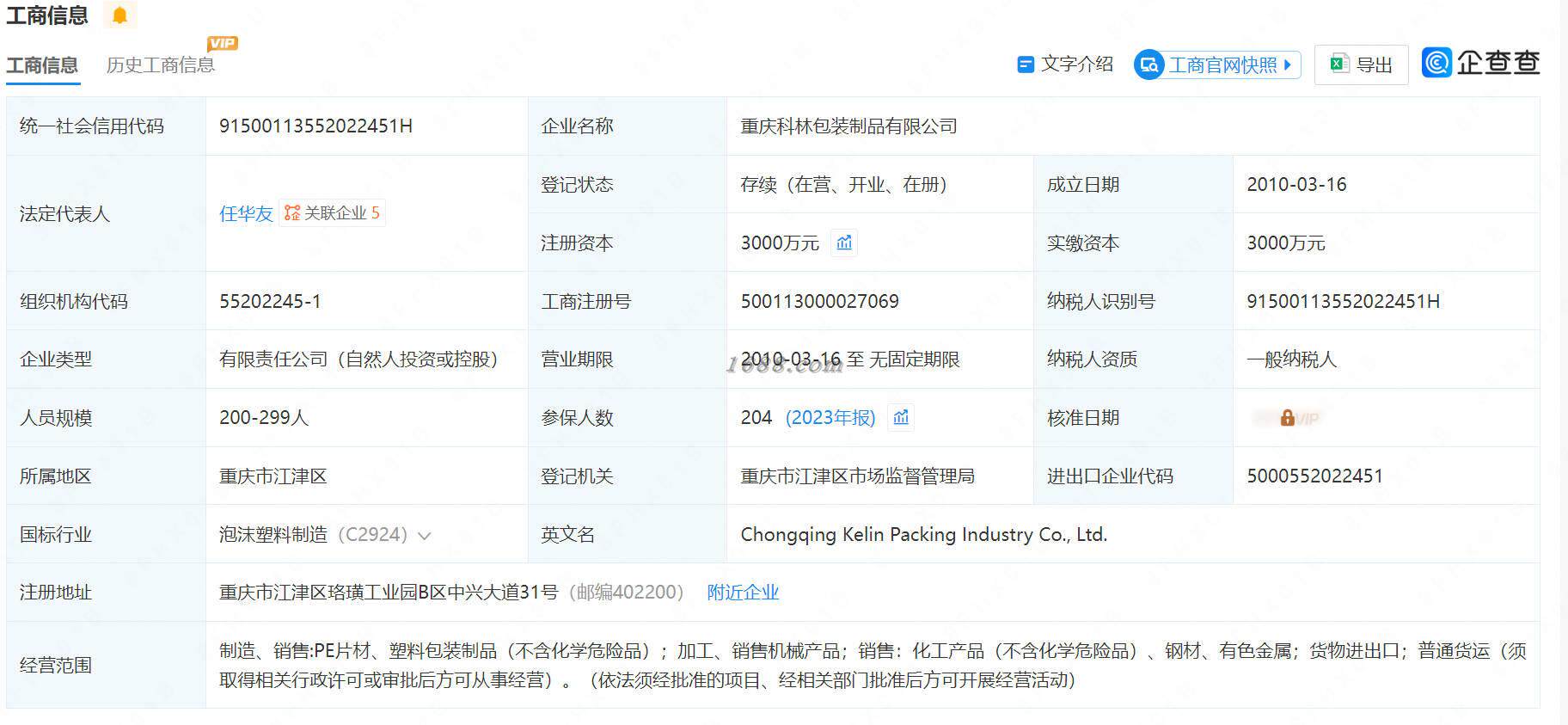Click the chart icon beside 2023年报
Viewport: 1568px width, 725px height.
pos(901,417)
